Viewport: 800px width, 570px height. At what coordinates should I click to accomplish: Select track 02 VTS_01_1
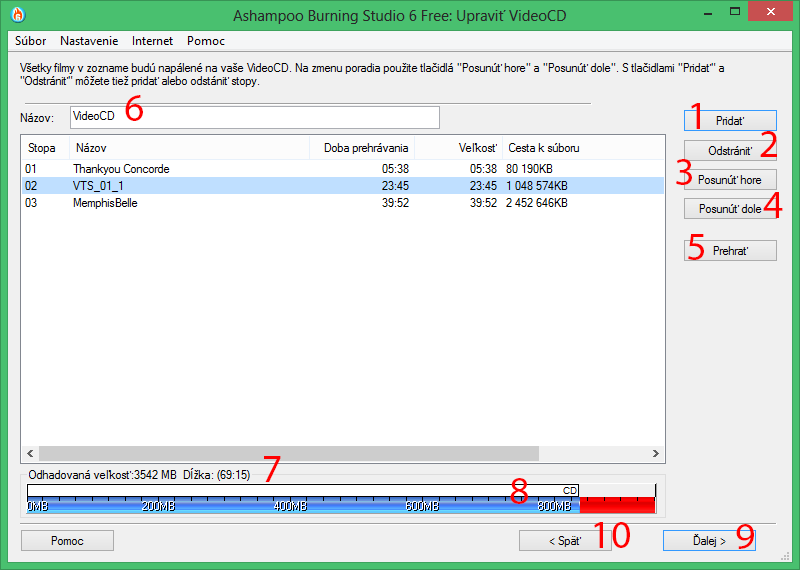(342, 186)
